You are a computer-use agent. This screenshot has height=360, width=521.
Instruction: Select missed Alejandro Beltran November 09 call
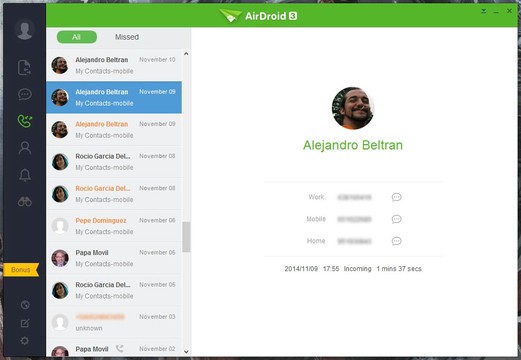tap(114, 130)
